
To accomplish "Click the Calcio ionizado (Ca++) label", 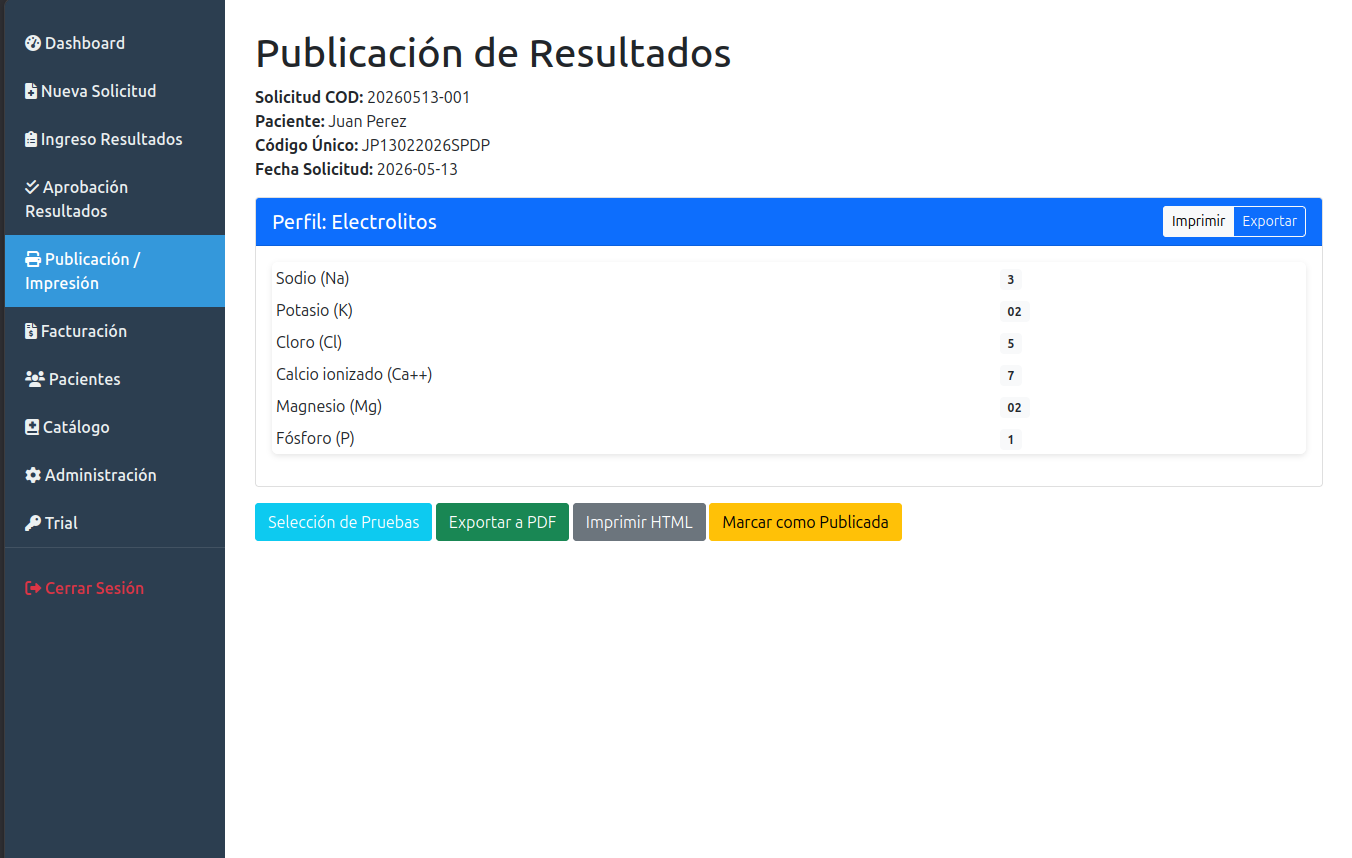I will (x=354, y=375).
